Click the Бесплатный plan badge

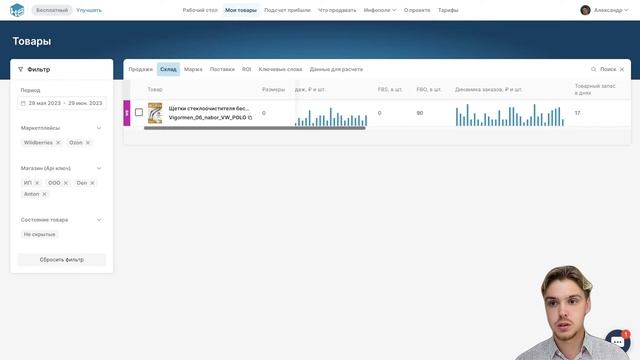pyautogui.click(x=52, y=10)
